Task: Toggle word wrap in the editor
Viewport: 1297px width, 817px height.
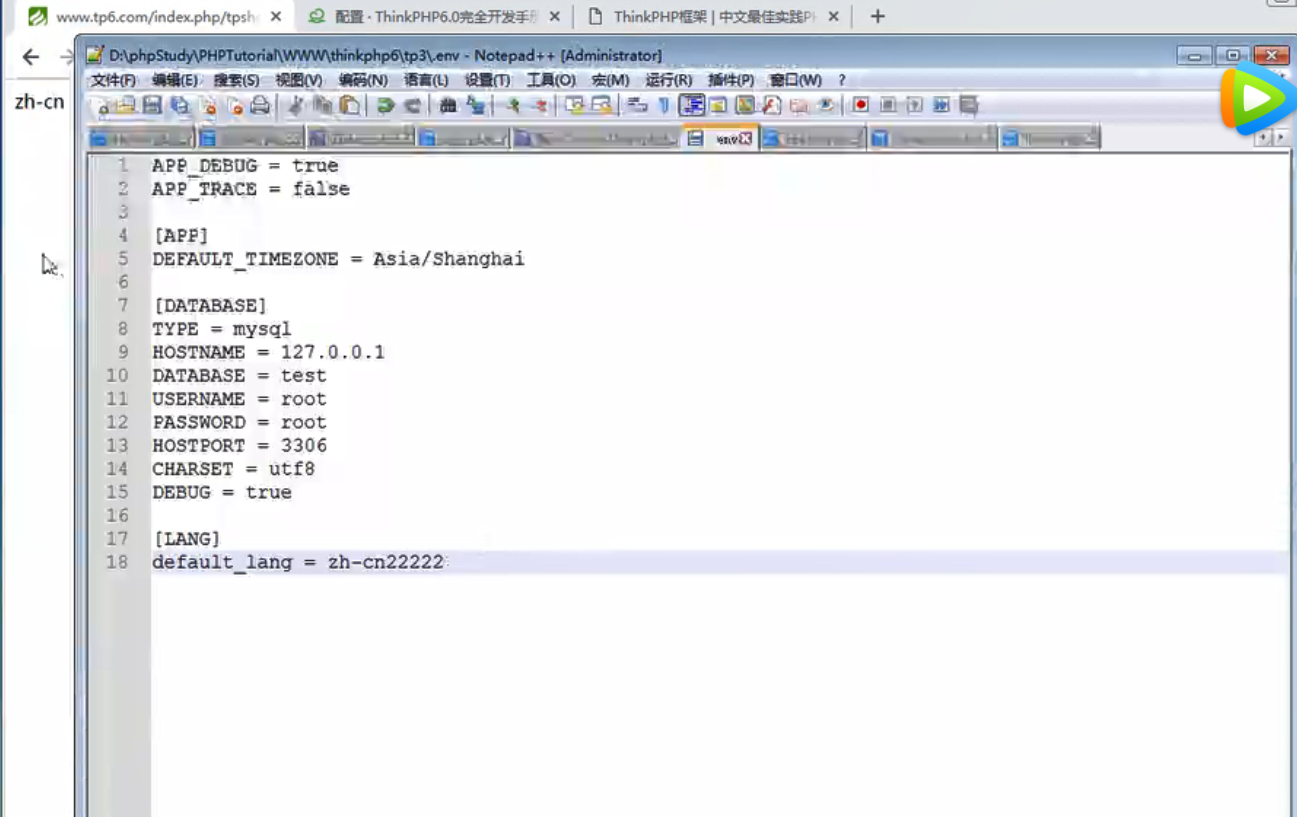Action: pyautogui.click(x=636, y=105)
